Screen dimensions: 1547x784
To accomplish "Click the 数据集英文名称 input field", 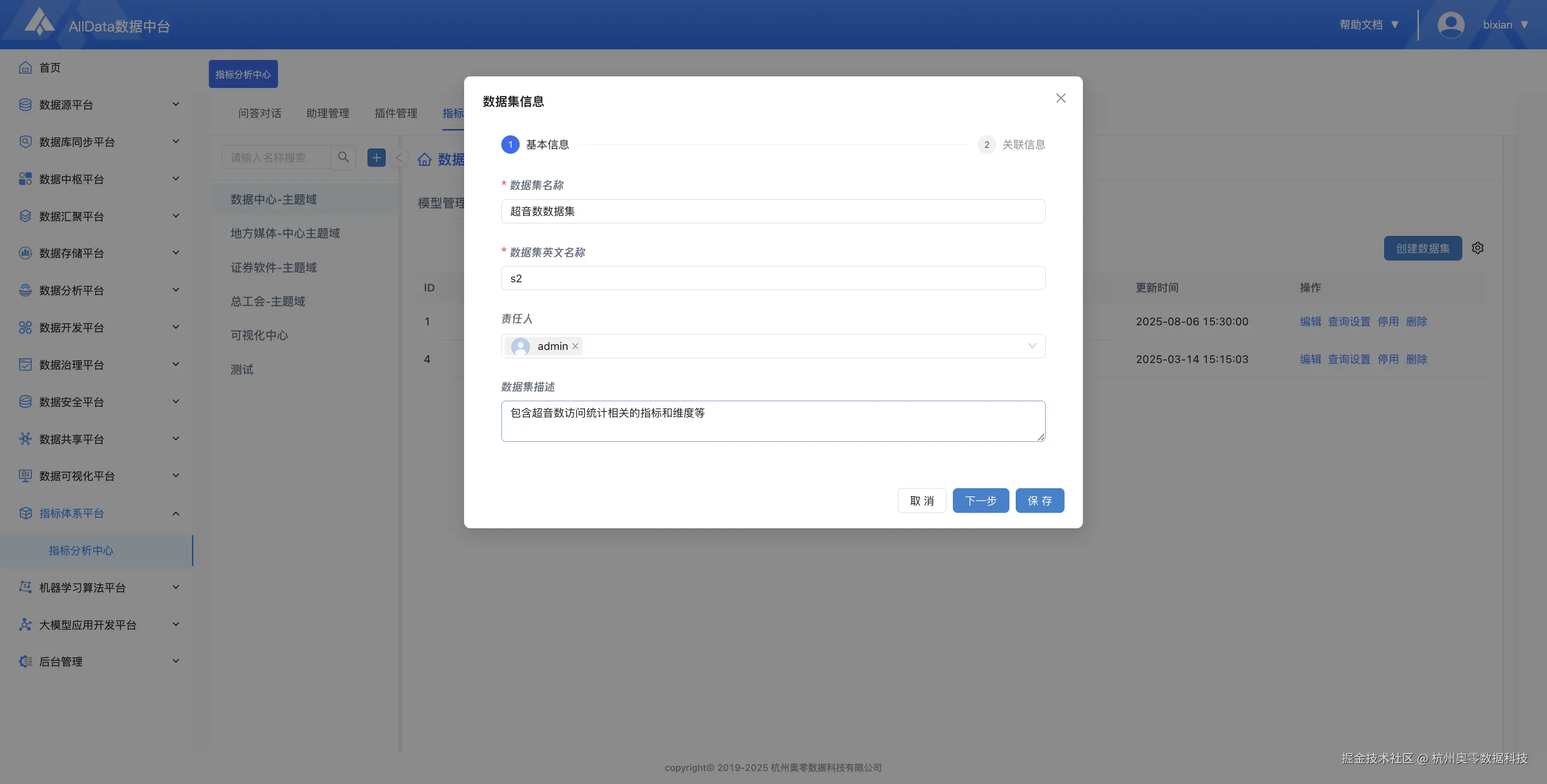I will click(x=773, y=278).
